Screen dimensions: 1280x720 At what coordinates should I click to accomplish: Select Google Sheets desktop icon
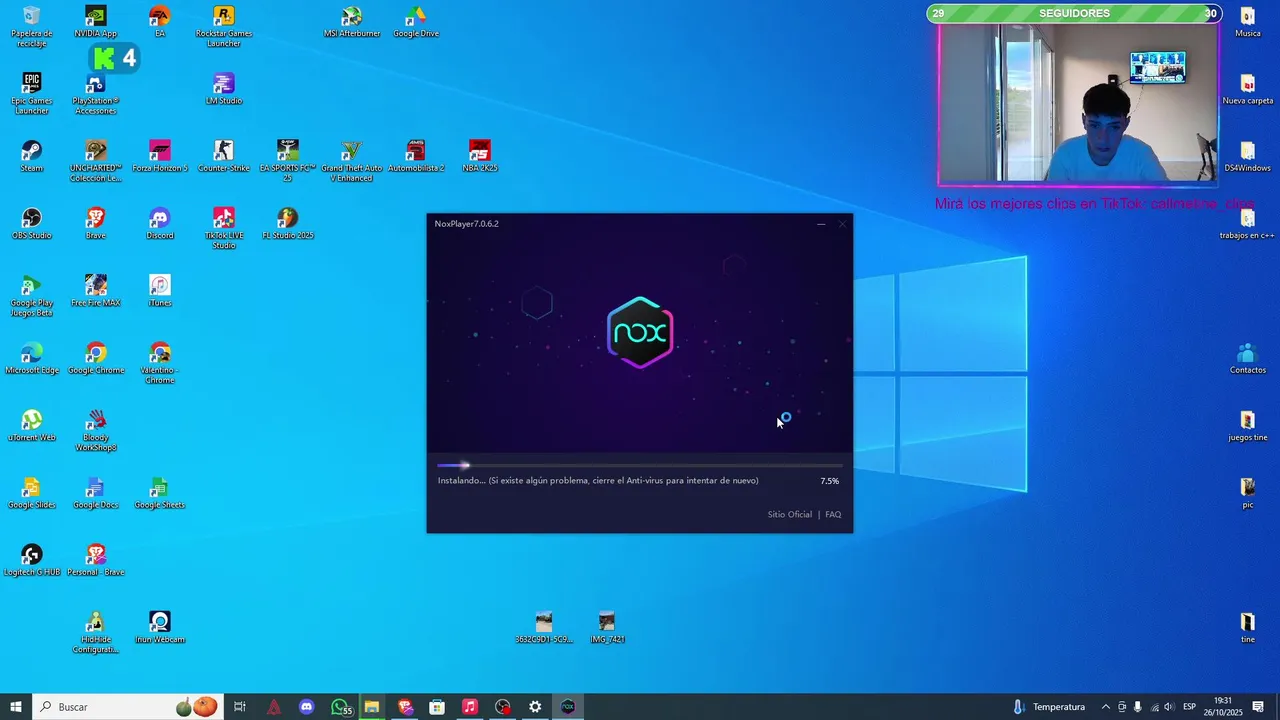pyautogui.click(x=160, y=493)
